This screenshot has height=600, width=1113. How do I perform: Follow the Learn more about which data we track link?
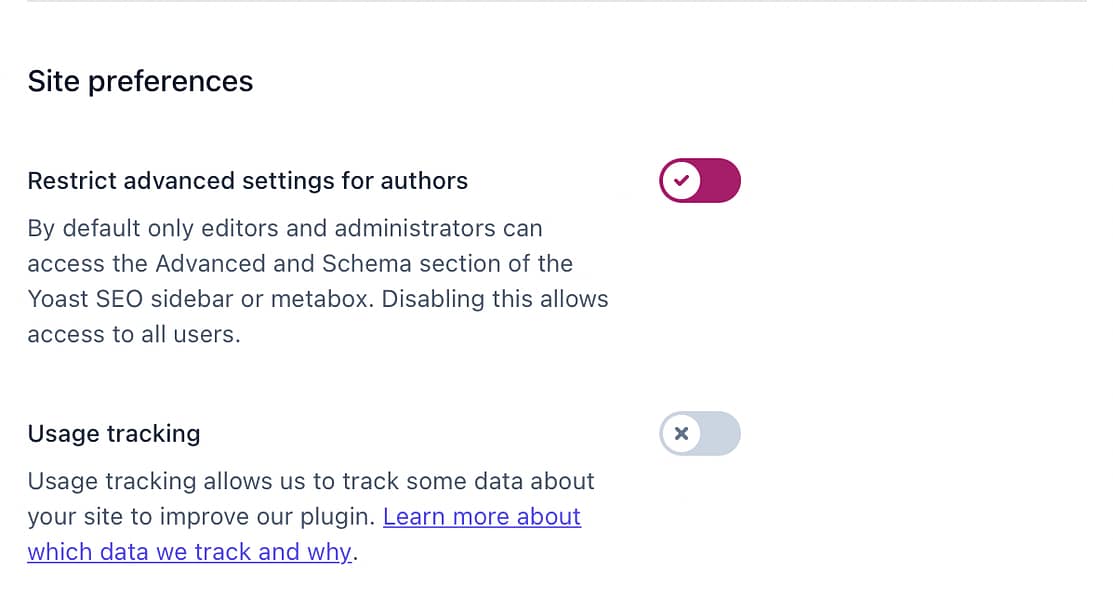481,516
